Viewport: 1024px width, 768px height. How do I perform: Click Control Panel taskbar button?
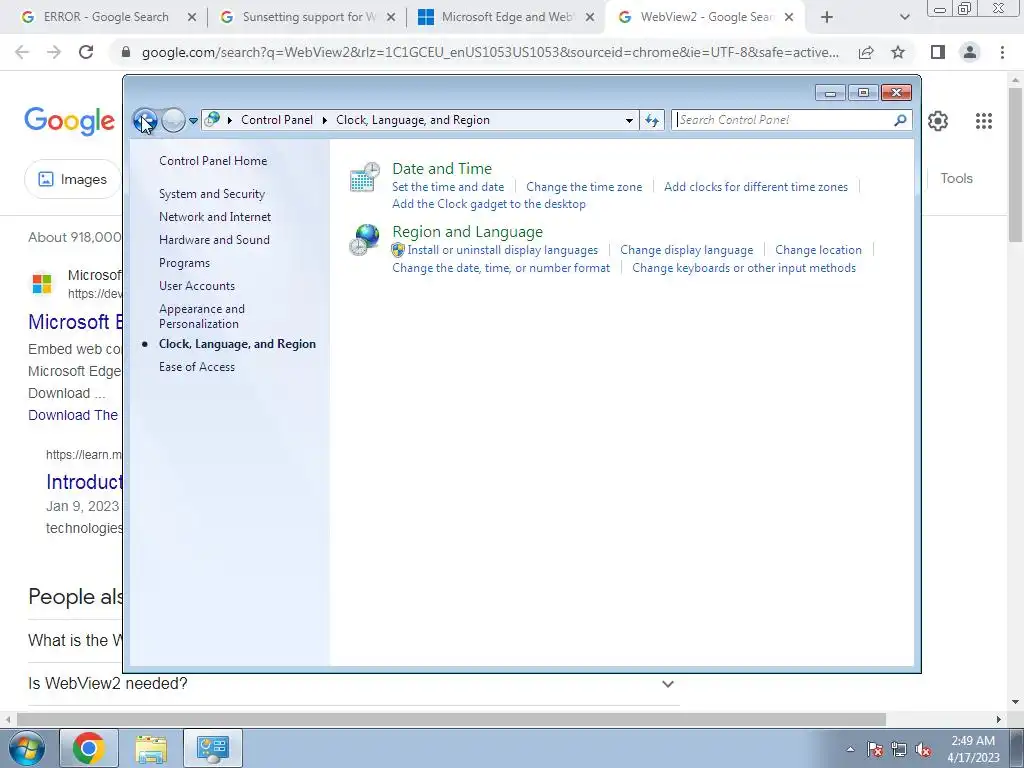pos(213,748)
